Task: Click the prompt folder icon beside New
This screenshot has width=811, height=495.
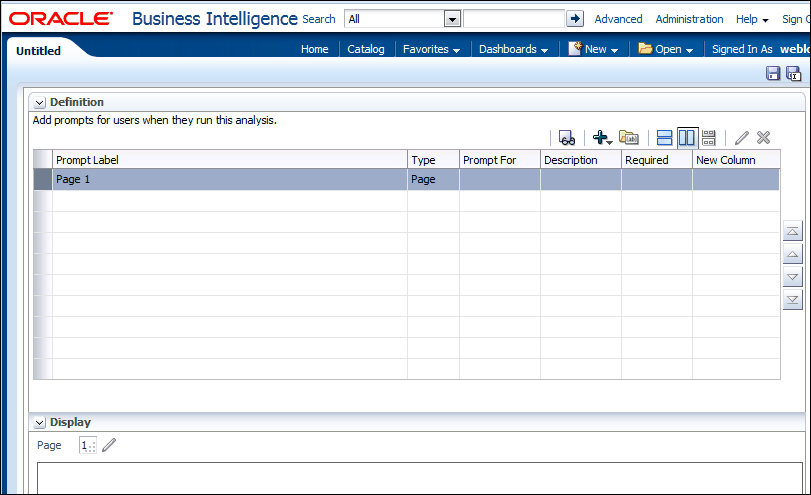Action: (x=629, y=138)
